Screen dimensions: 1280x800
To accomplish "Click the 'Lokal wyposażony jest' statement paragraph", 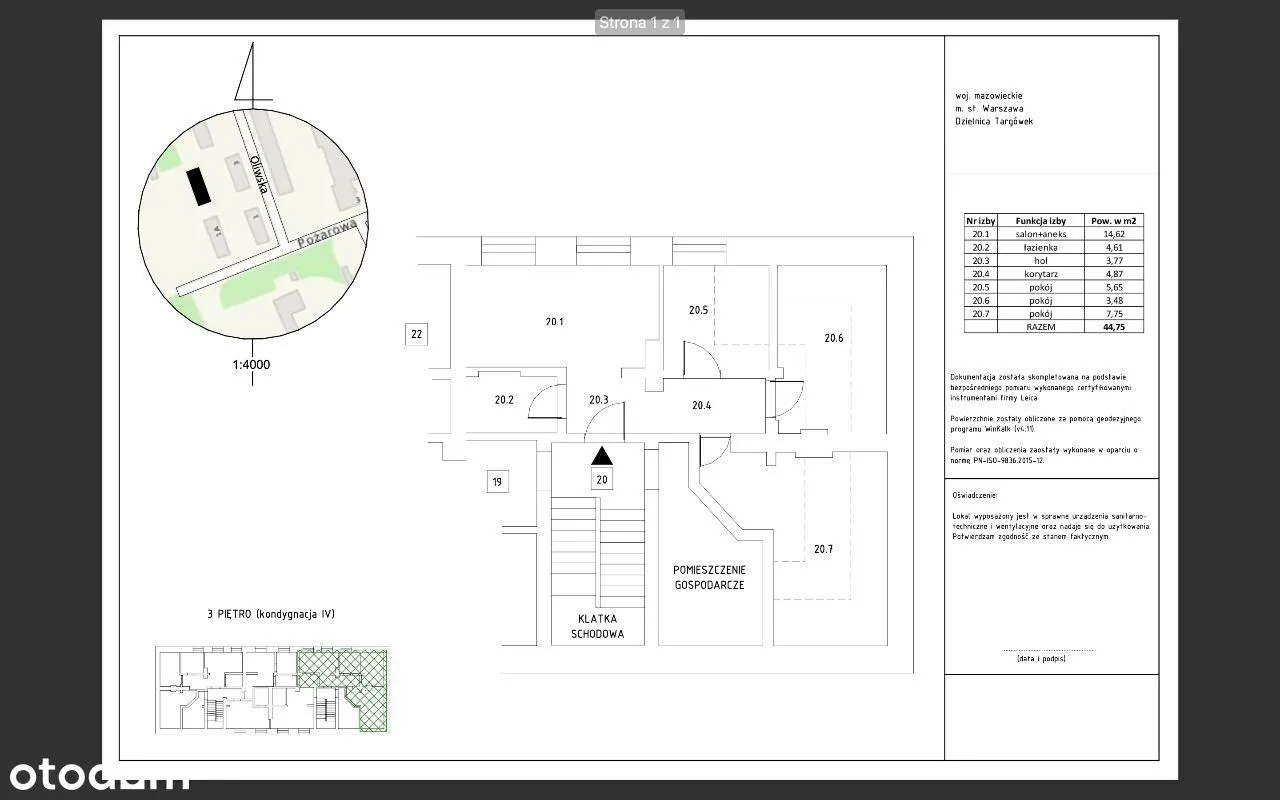I will (x=1052, y=525).
